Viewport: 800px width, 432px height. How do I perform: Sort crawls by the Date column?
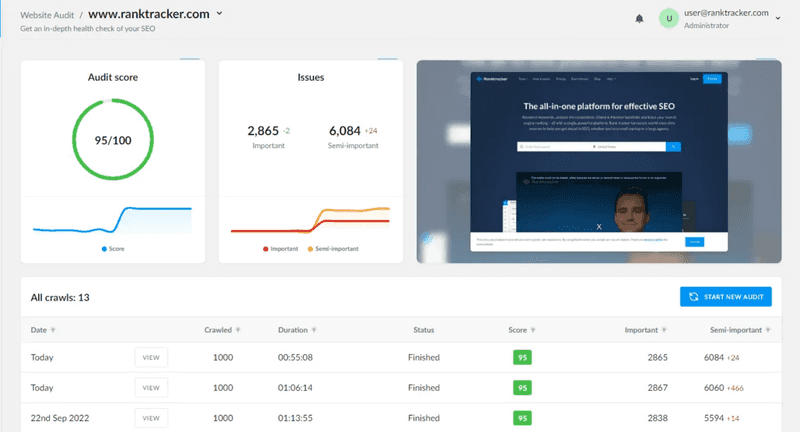pyautogui.click(x=43, y=330)
